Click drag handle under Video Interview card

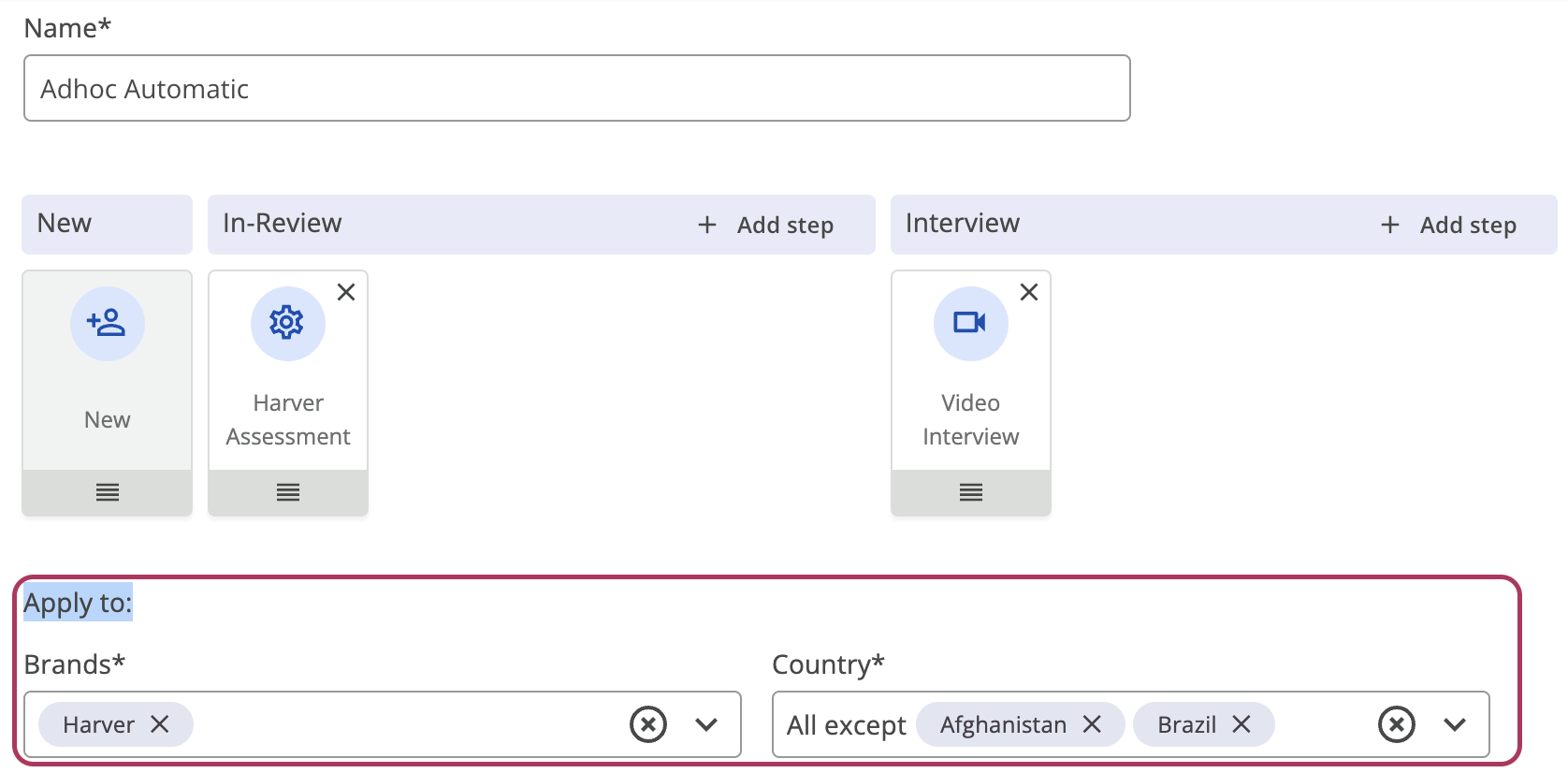[971, 492]
